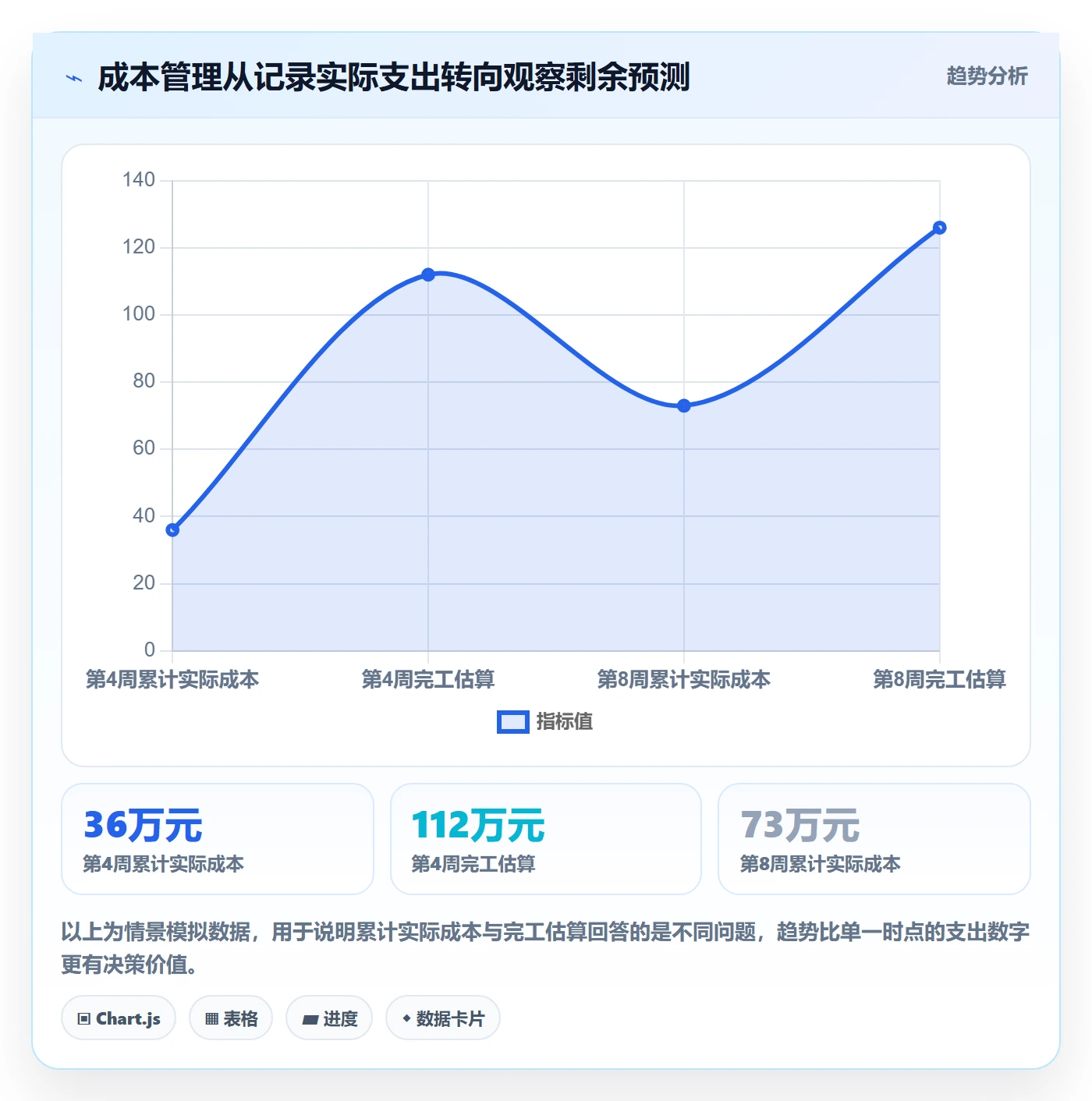Click the 第4周累计实际成本 caption under 36万元
The image size is (1092, 1101).
pos(164,864)
